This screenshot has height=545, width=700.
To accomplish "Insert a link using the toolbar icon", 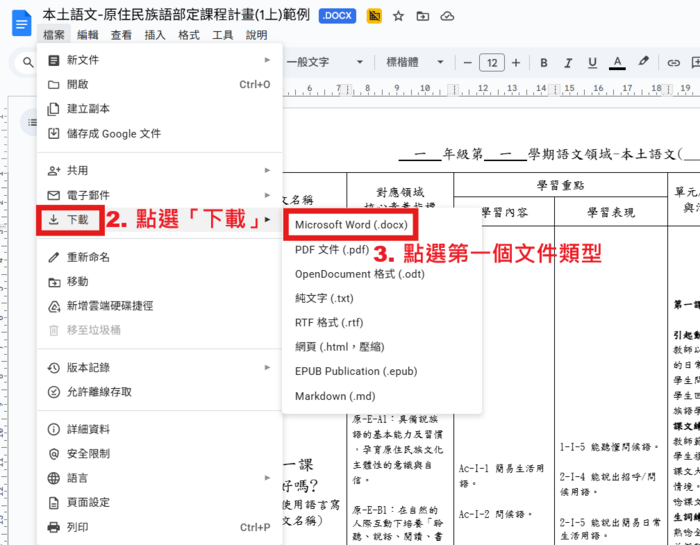I will click(674, 63).
